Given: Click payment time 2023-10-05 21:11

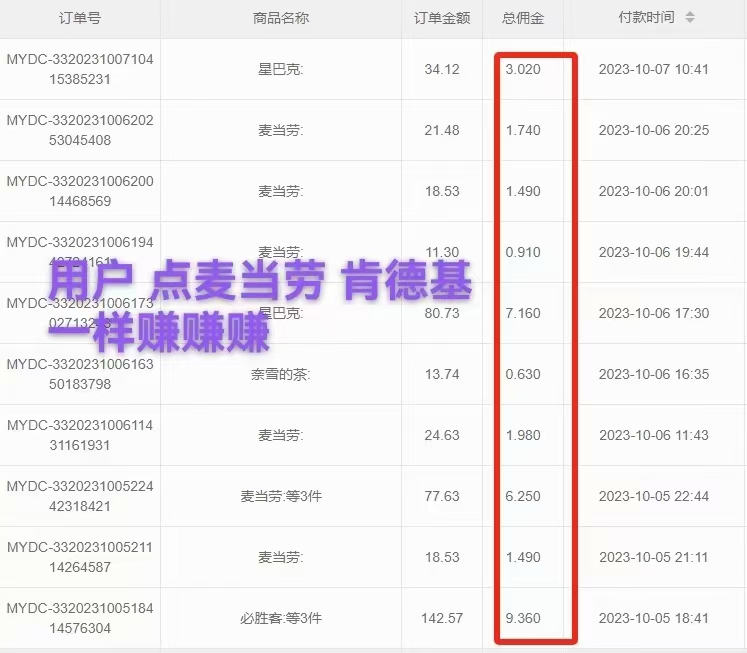Looking at the screenshot, I should coord(654,557).
